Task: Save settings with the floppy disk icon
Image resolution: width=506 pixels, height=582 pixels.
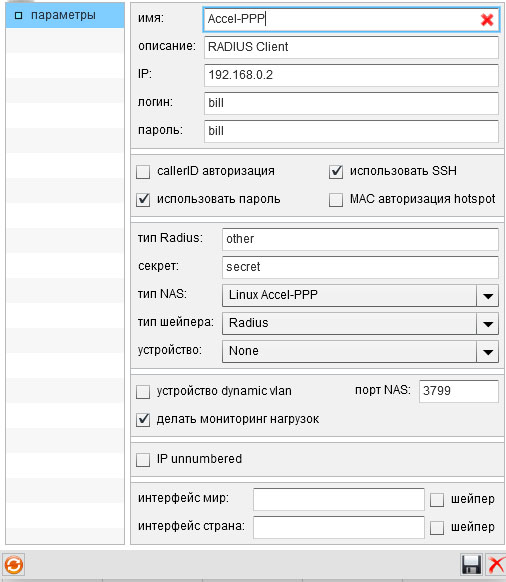Action: pos(471,565)
